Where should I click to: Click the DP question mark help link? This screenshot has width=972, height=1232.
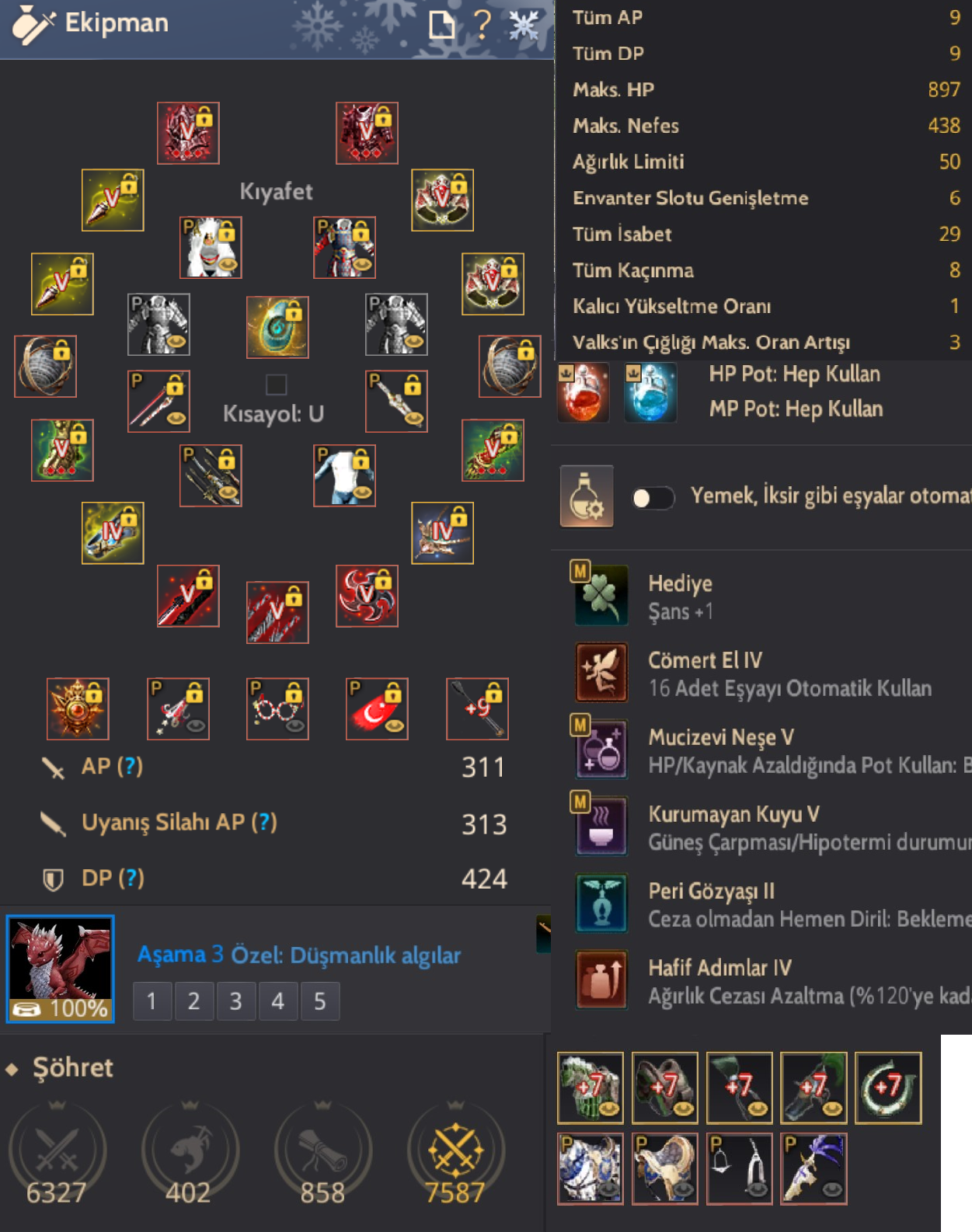131,879
